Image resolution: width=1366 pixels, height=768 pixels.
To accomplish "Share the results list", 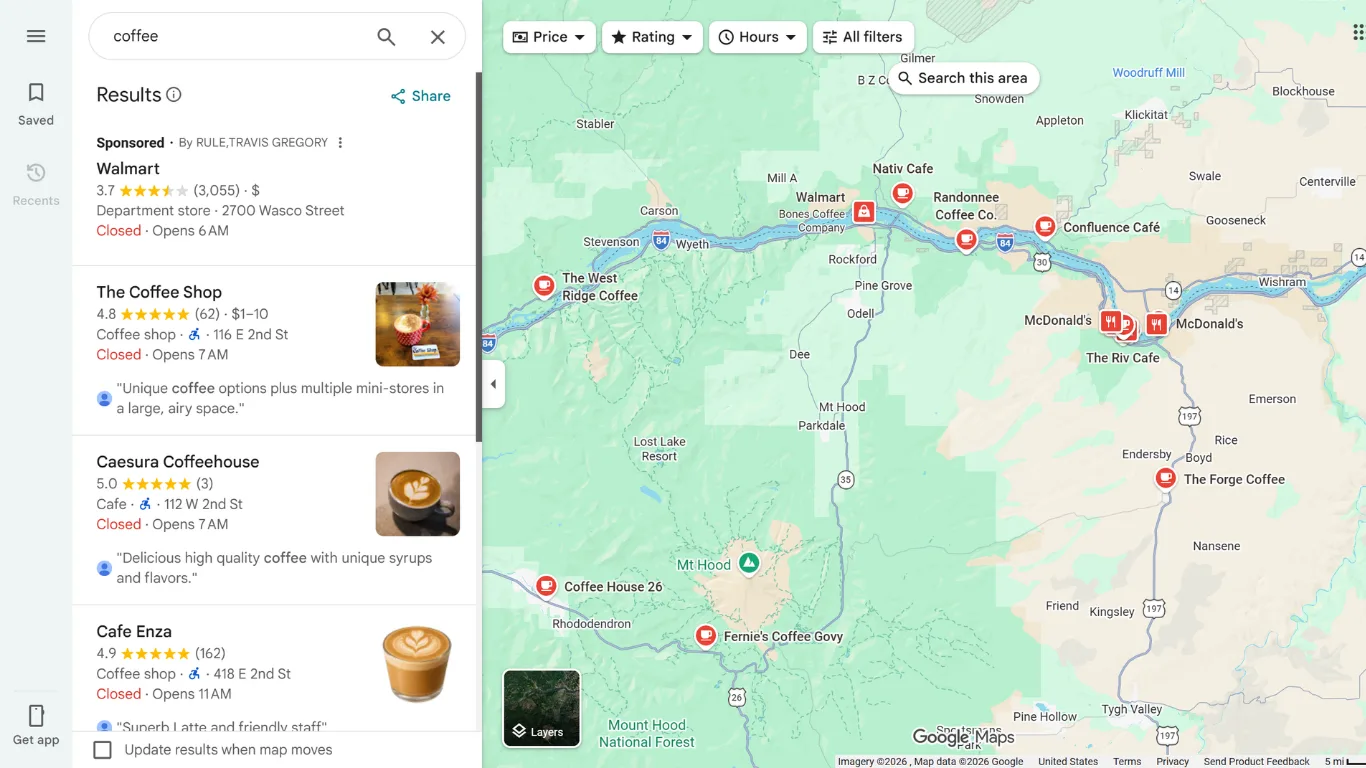I will tap(420, 96).
